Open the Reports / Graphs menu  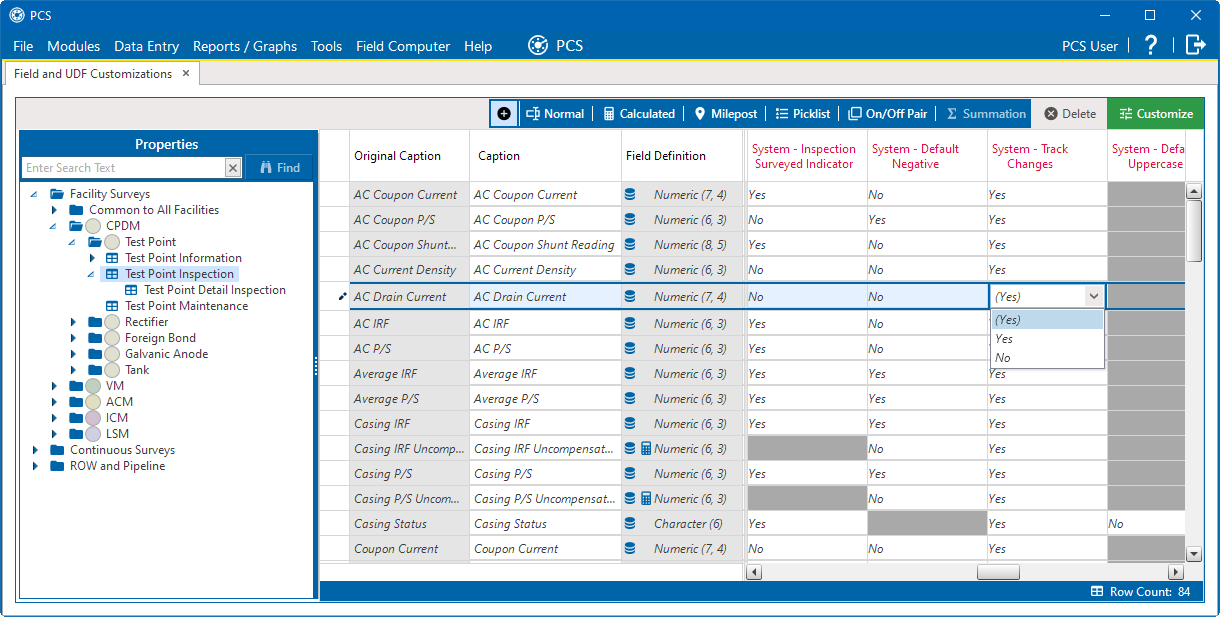245,46
